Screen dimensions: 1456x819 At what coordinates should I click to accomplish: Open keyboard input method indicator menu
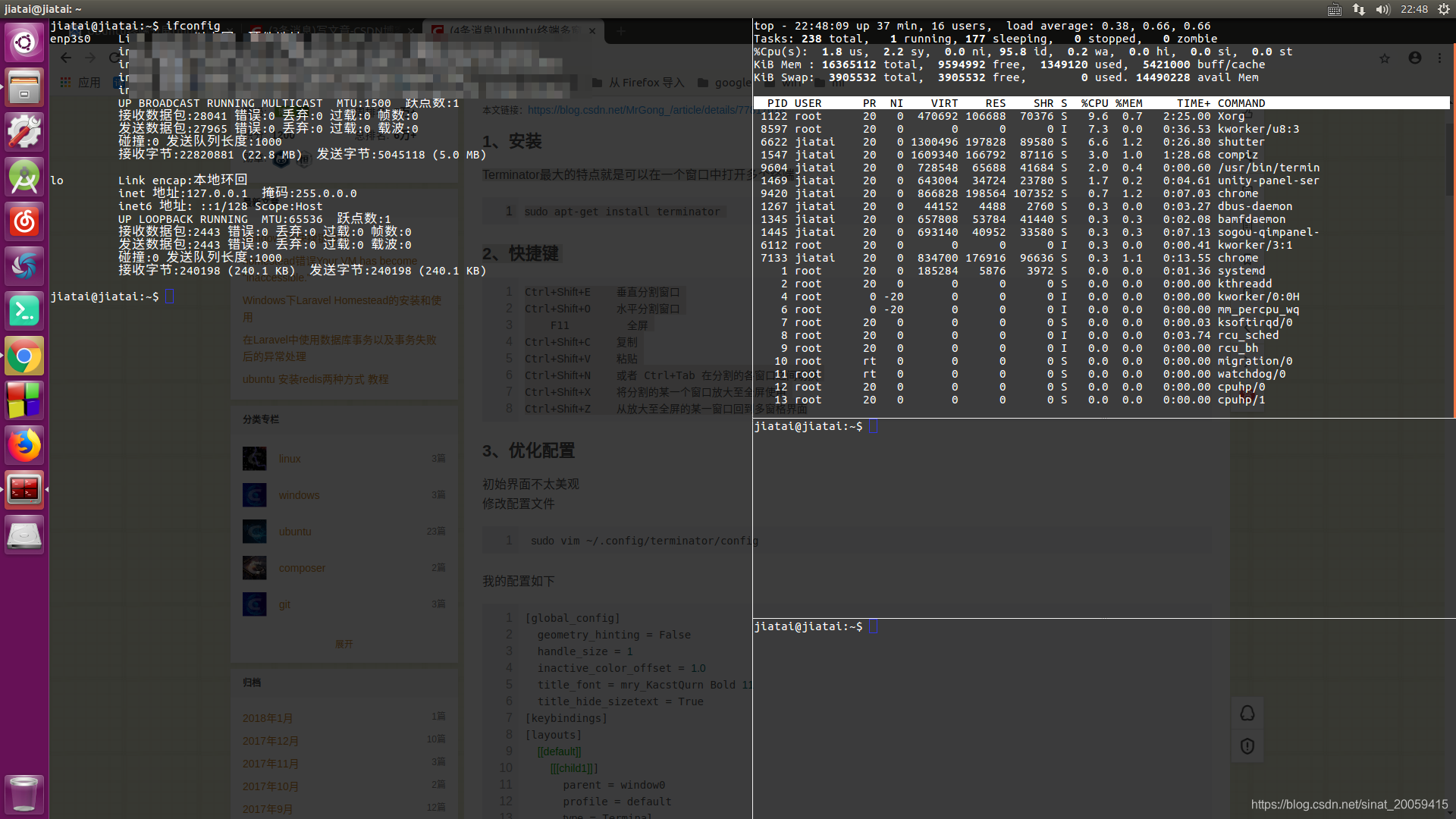1335,9
